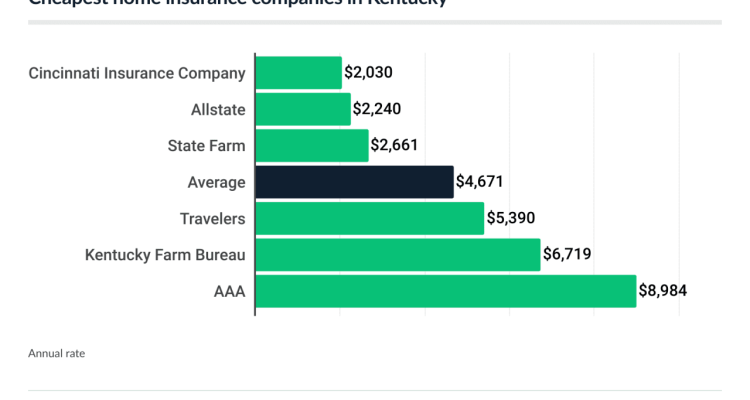Click the $8,984 value label

663,291
